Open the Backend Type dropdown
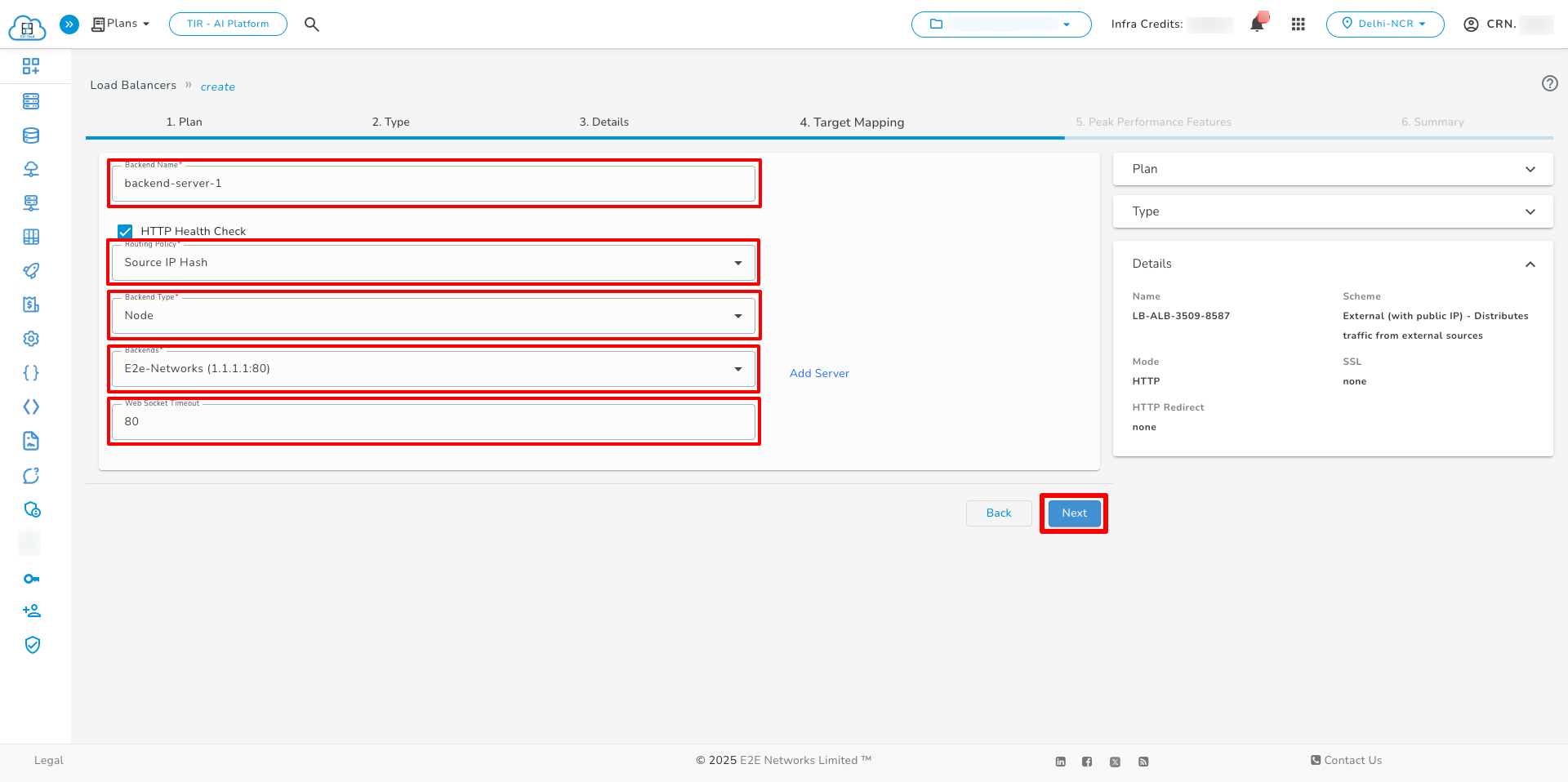The height and width of the screenshot is (782, 1568). (x=737, y=316)
